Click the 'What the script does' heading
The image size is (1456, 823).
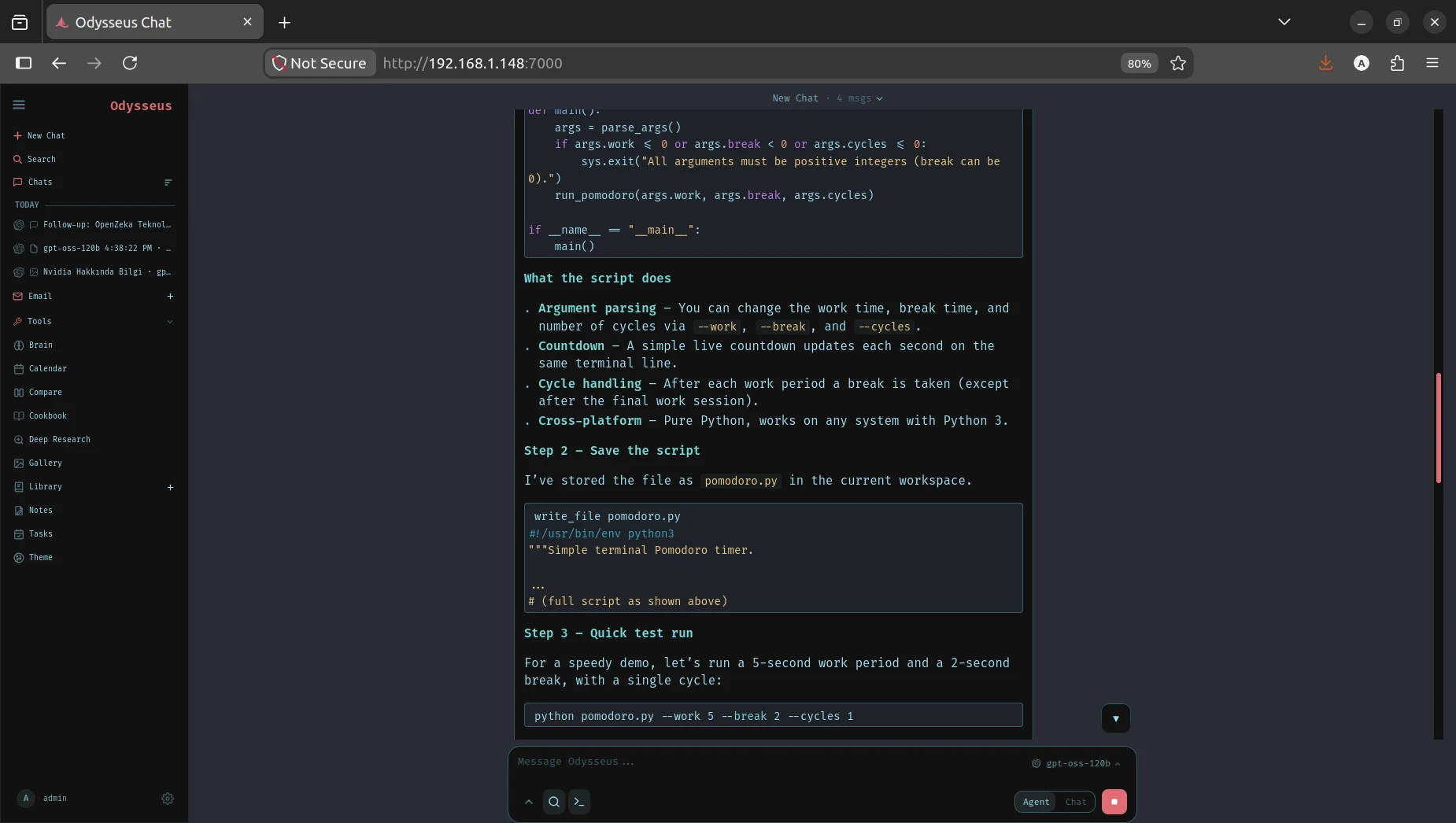597,279
